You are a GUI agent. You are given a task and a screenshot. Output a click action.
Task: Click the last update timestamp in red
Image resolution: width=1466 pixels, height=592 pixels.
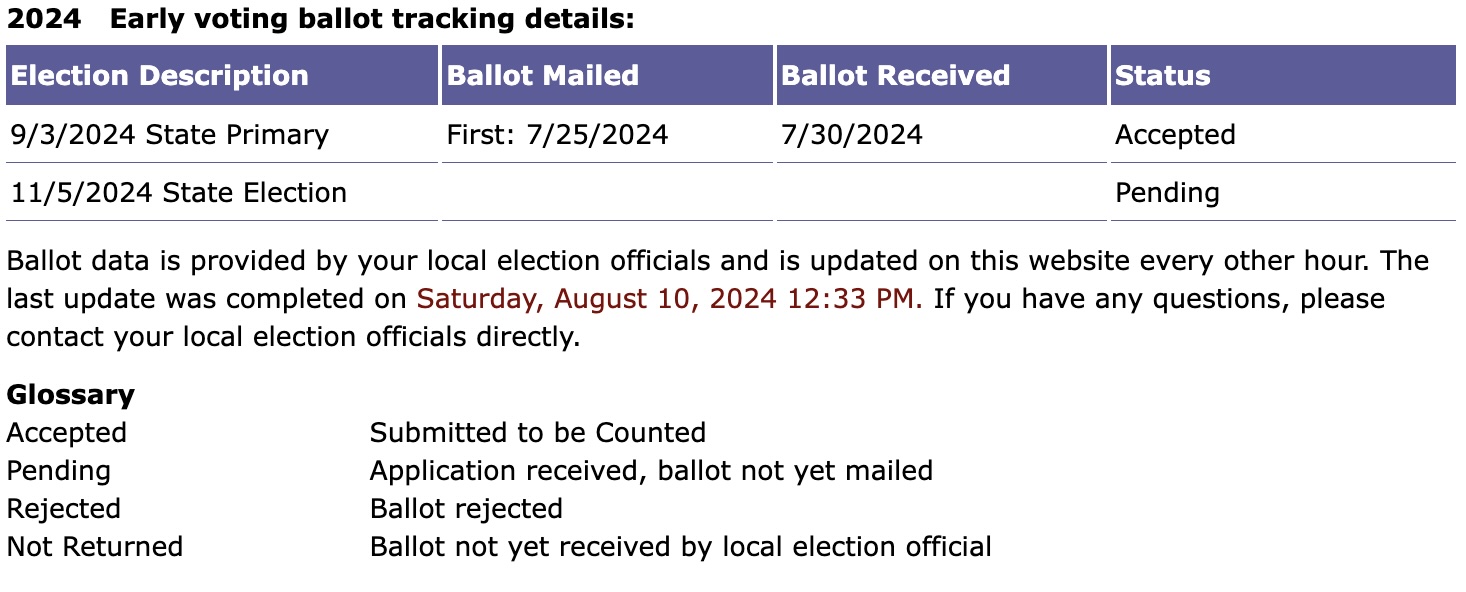[x=670, y=299]
